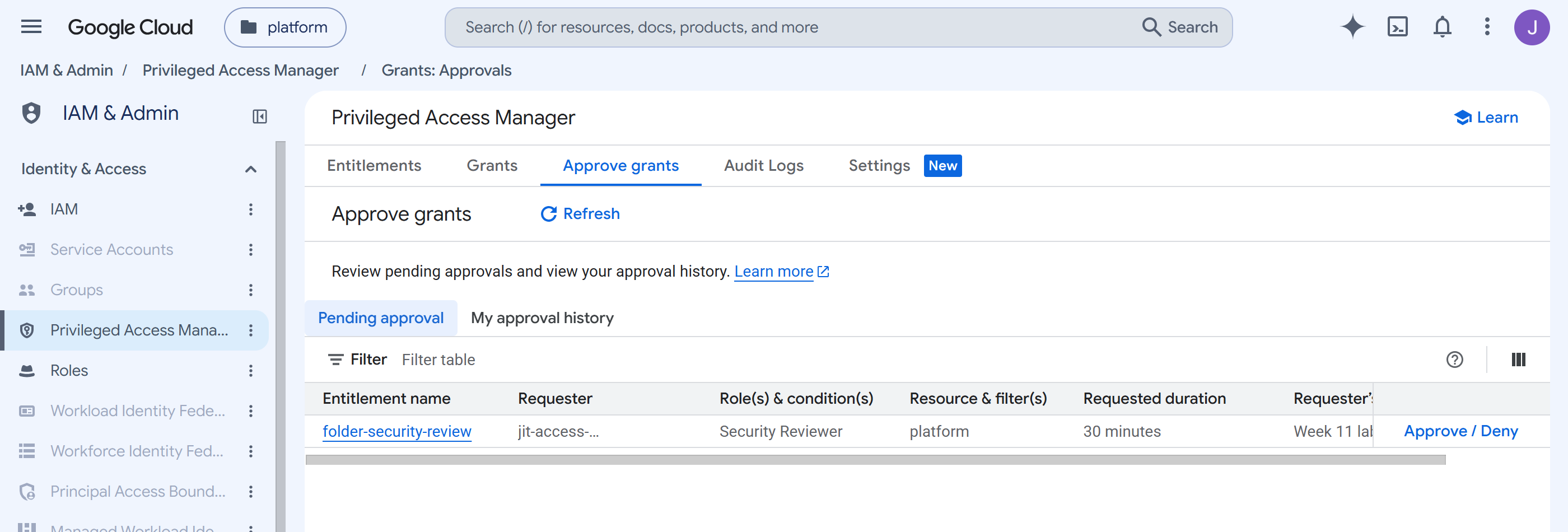Focus the resources search field
The height and width of the screenshot is (532, 1568).
coord(791,27)
